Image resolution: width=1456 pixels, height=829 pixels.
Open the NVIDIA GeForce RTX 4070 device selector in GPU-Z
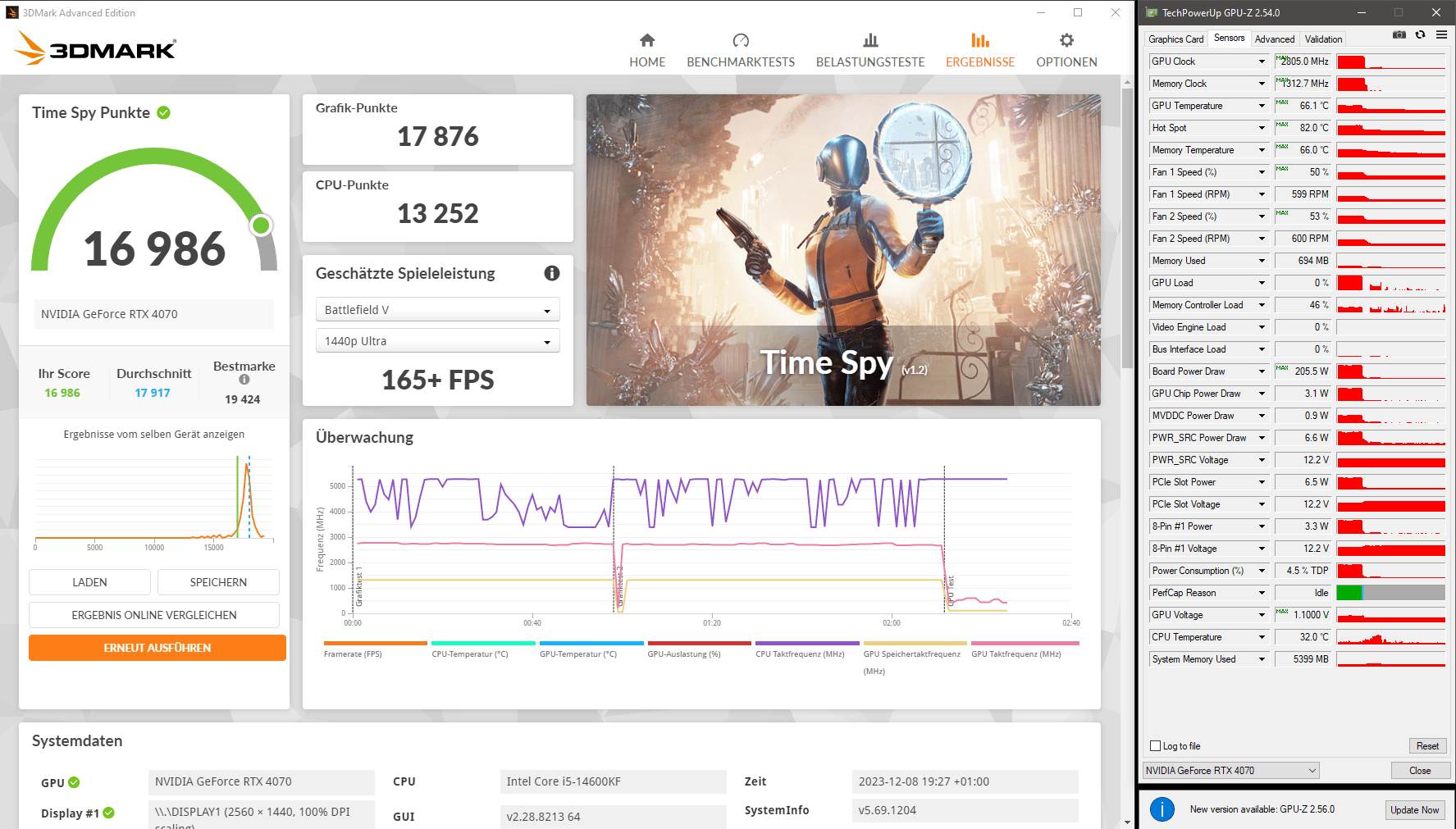pyautogui.click(x=1231, y=771)
